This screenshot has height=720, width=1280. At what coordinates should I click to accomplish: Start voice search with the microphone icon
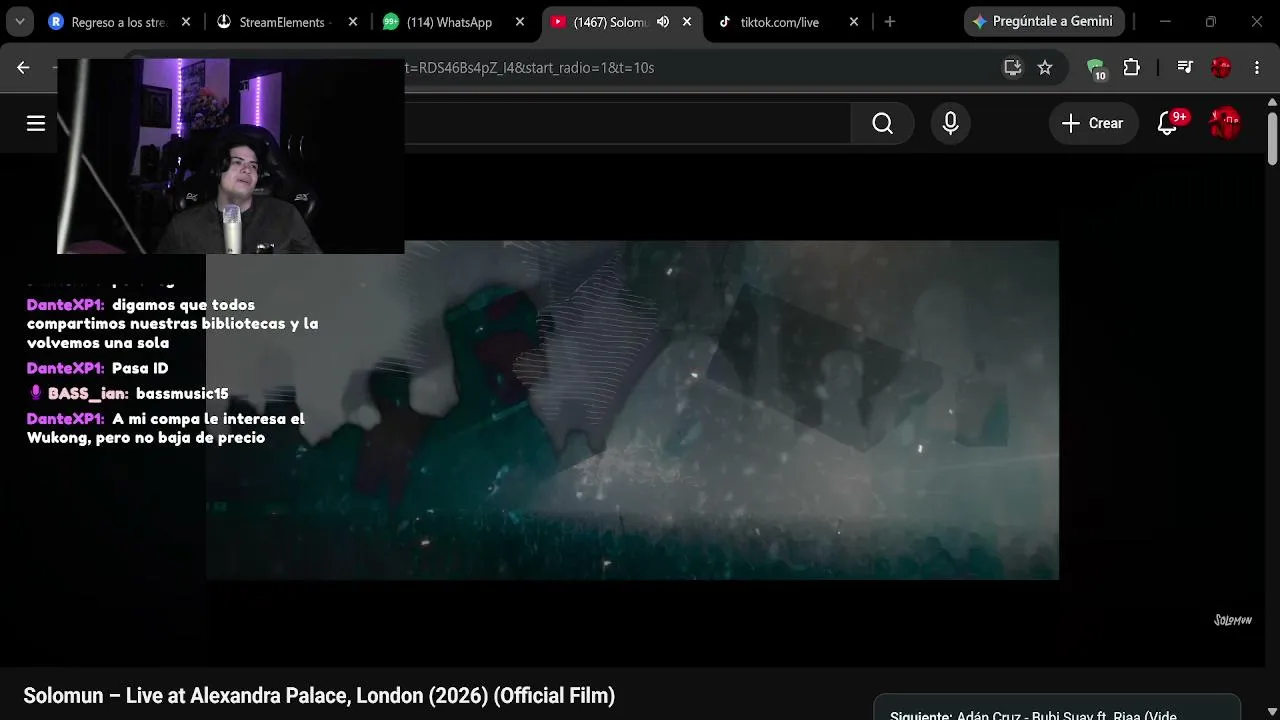950,123
